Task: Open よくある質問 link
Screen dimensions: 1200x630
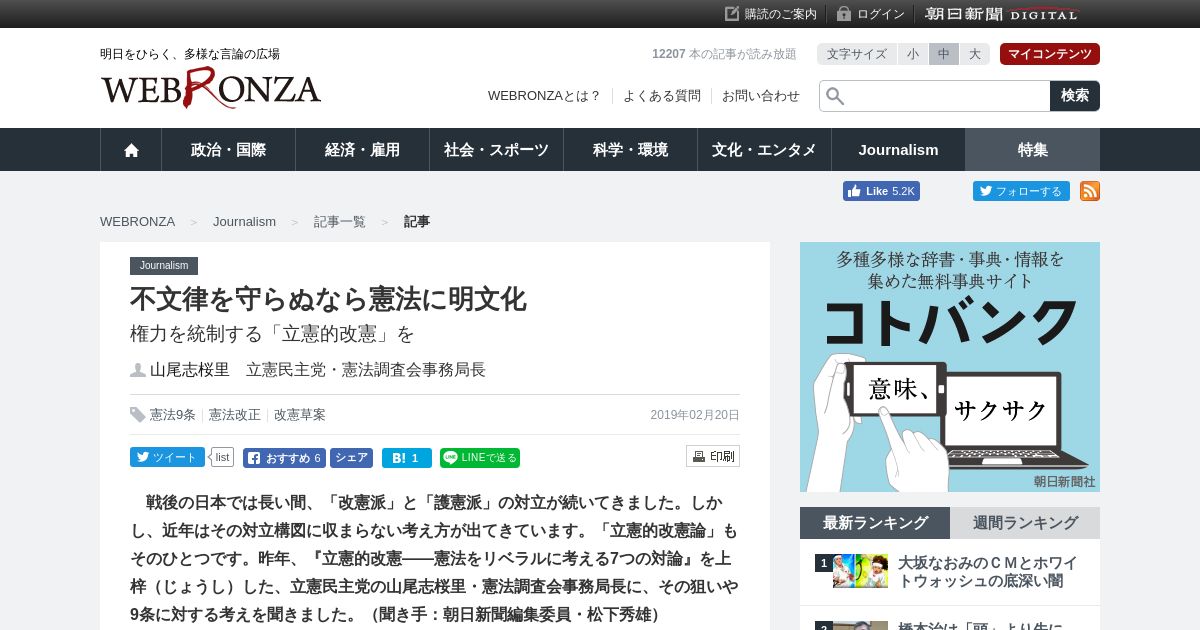Action: coord(662,96)
